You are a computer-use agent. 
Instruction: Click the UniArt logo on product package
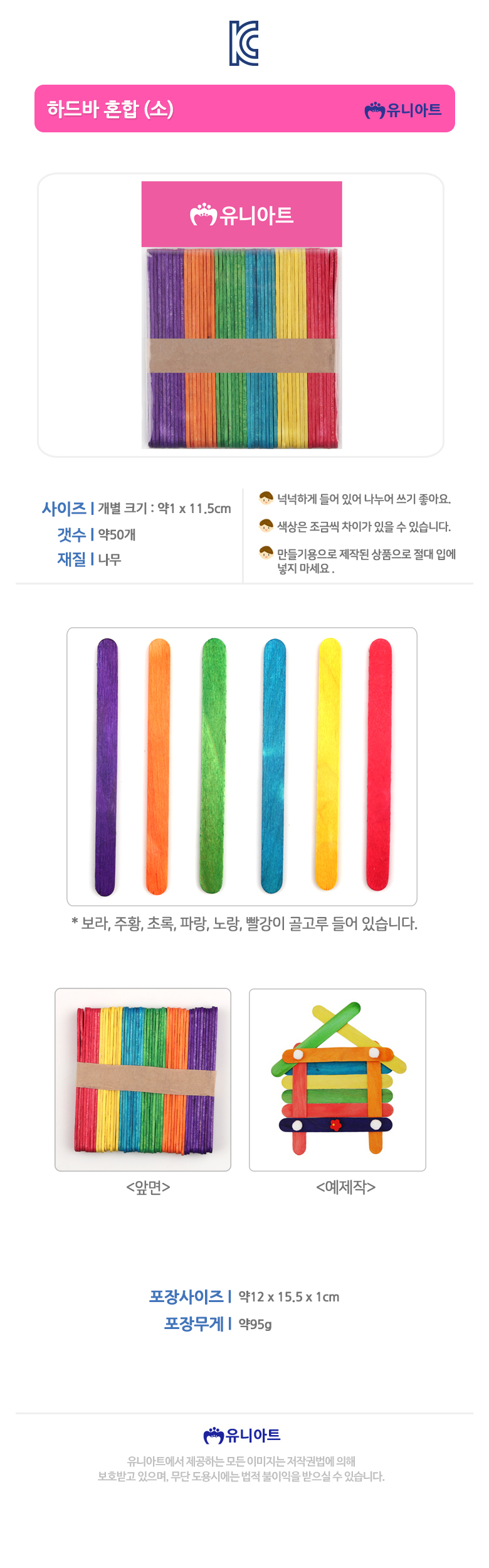pos(242,215)
